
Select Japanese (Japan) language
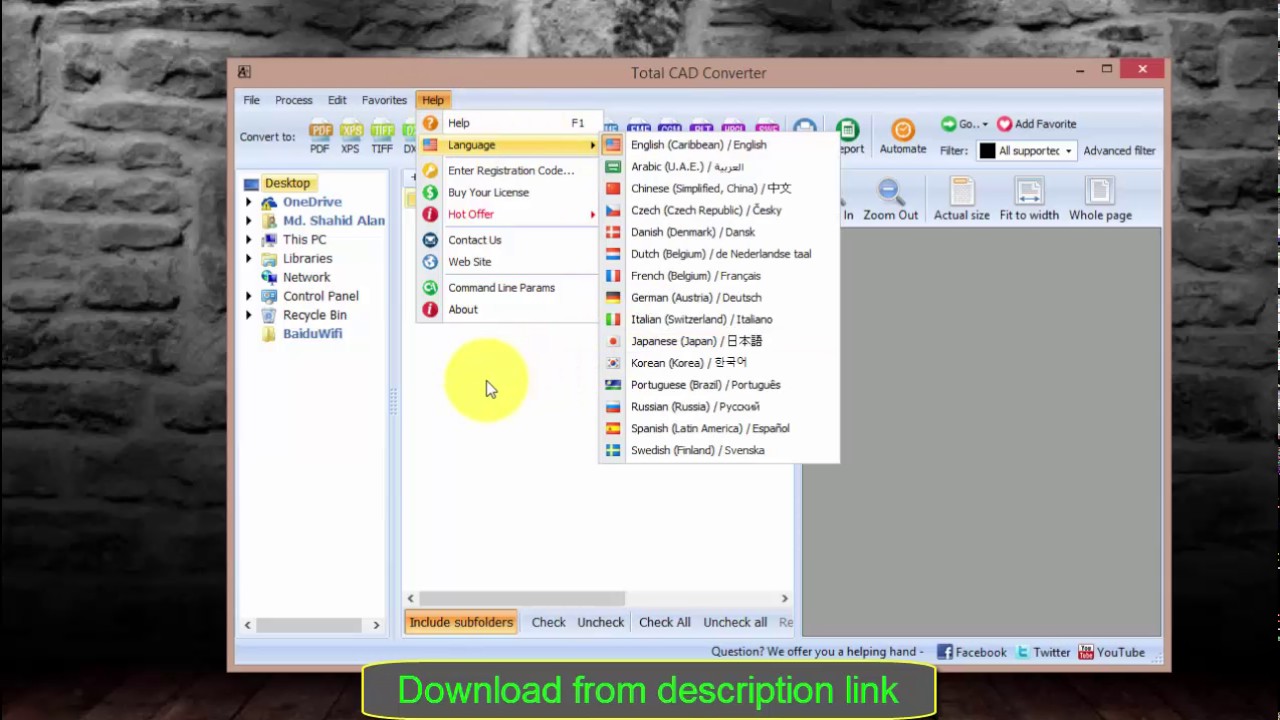pyautogui.click(x=718, y=341)
